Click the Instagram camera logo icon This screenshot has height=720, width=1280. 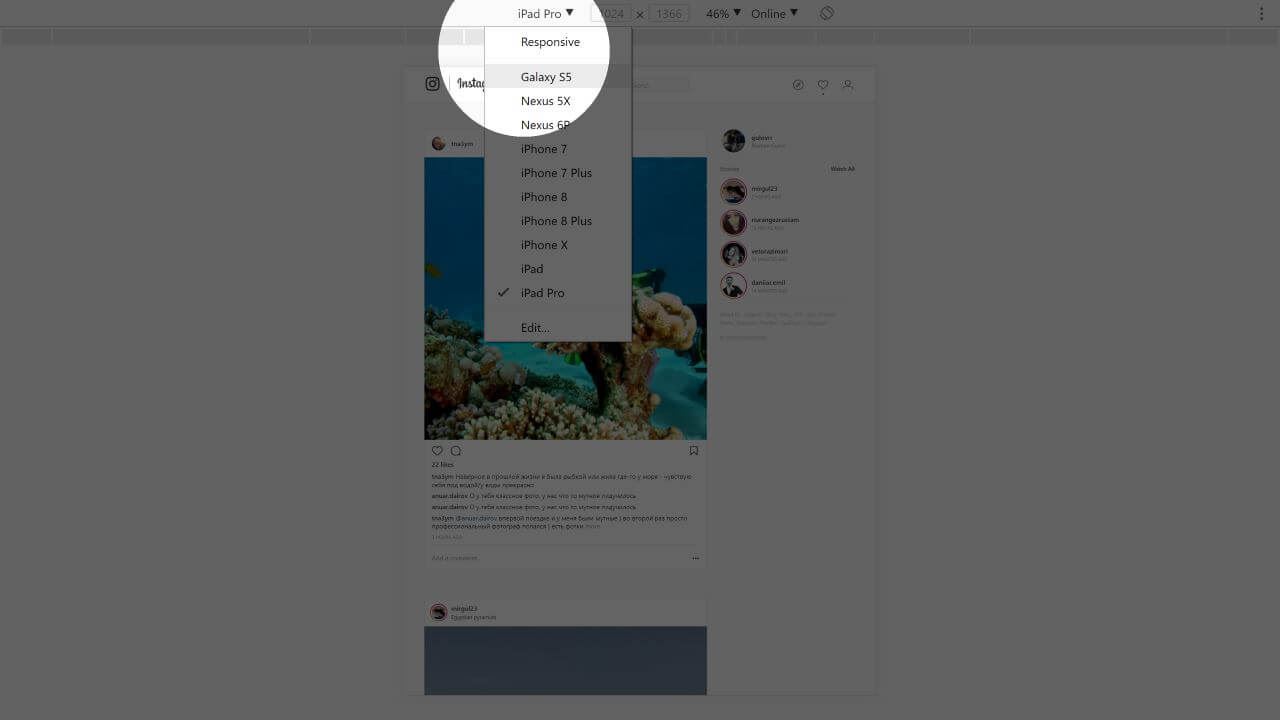(432, 84)
